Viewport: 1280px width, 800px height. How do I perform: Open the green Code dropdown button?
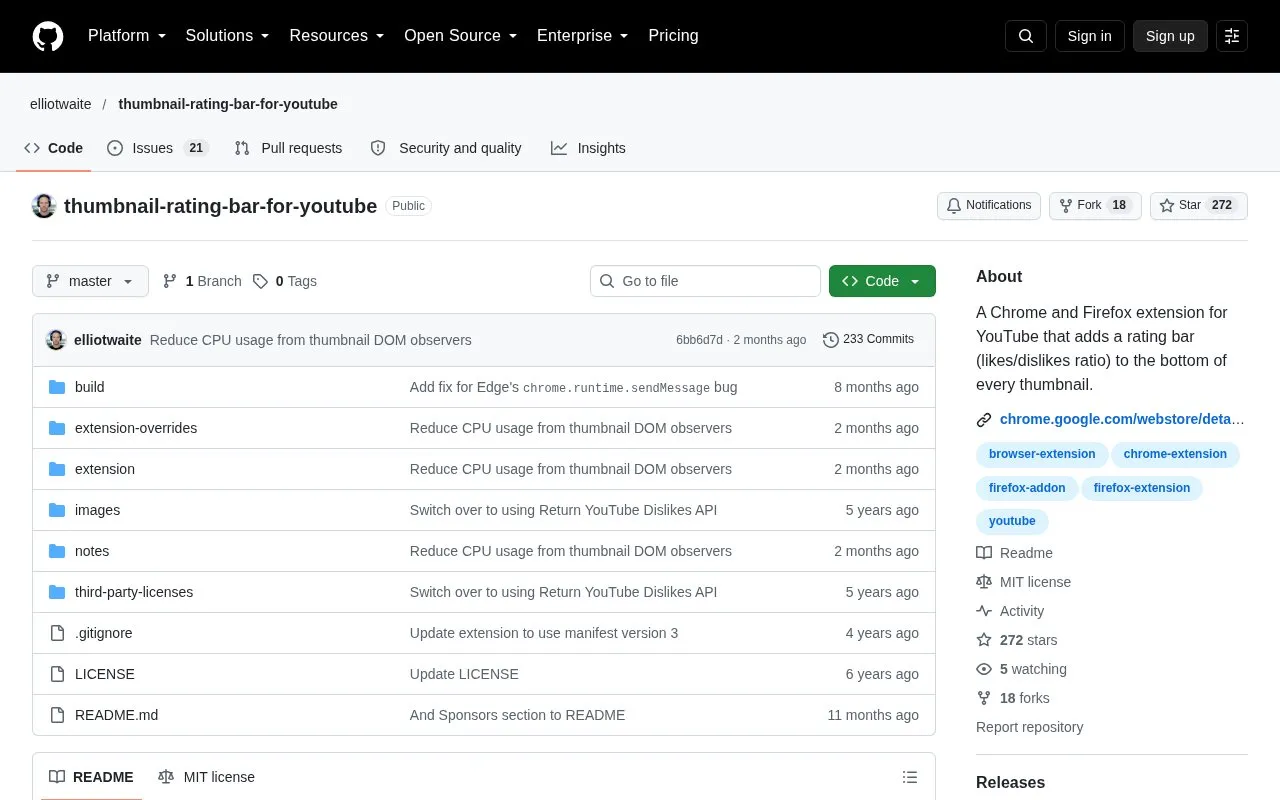click(882, 281)
